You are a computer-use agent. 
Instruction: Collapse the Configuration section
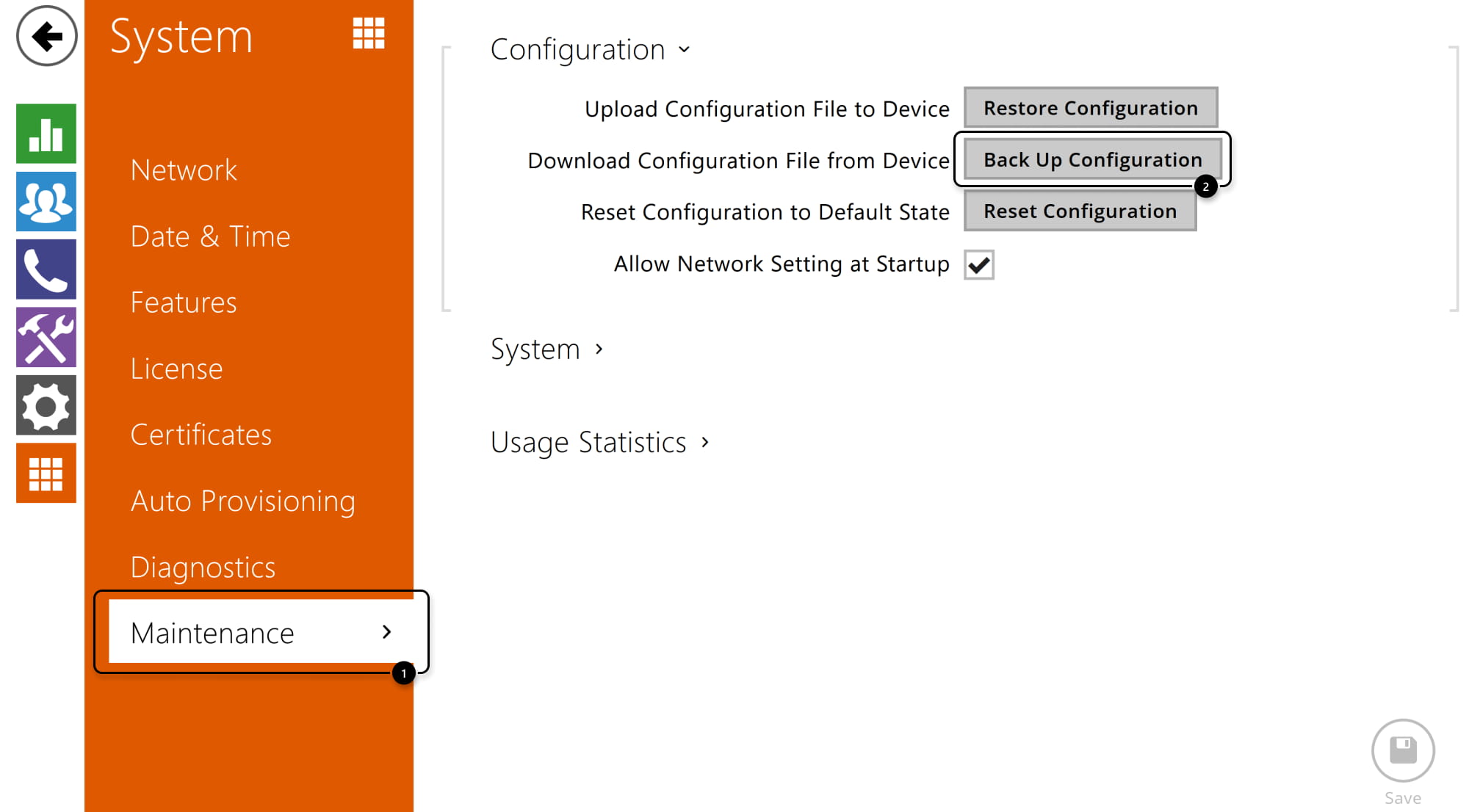[x=591, y=49]
